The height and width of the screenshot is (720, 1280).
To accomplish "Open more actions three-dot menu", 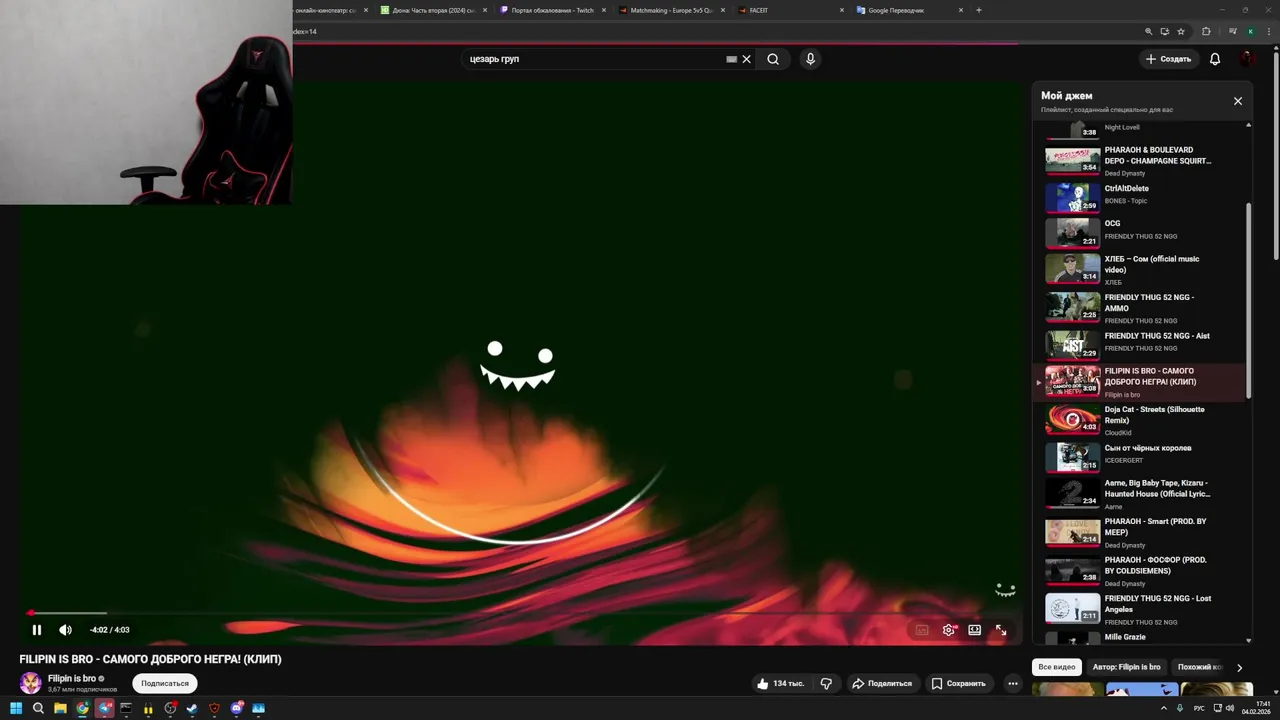I will click(1013, 684).
